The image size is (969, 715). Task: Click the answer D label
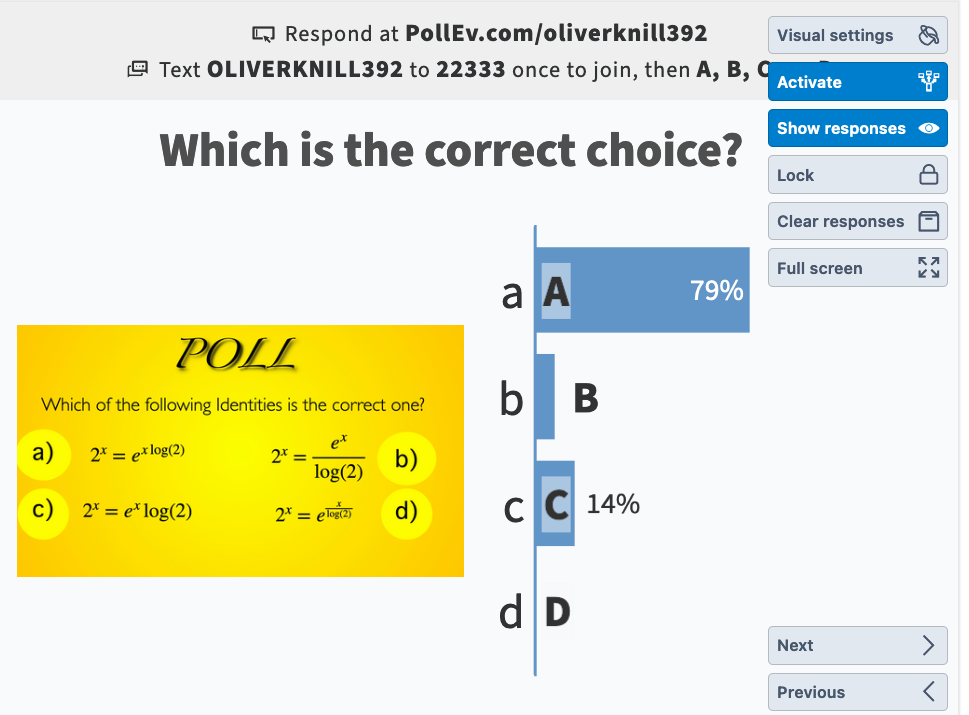pos(557,610)
